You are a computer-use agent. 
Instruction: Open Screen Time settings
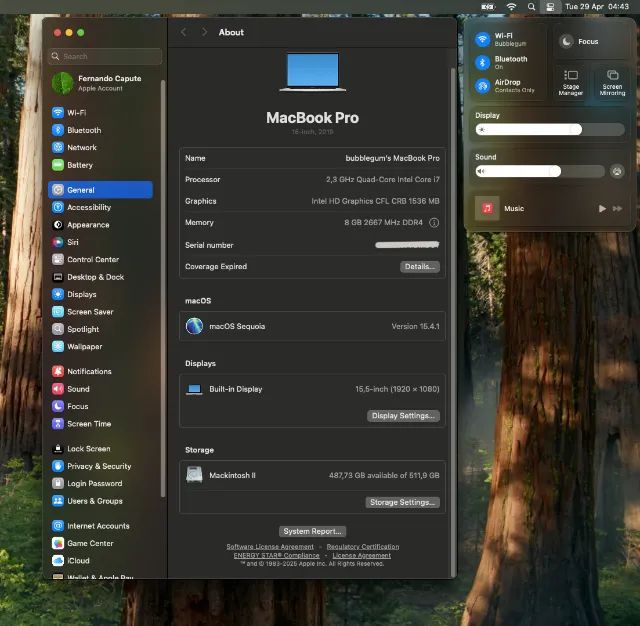point(100,424)
